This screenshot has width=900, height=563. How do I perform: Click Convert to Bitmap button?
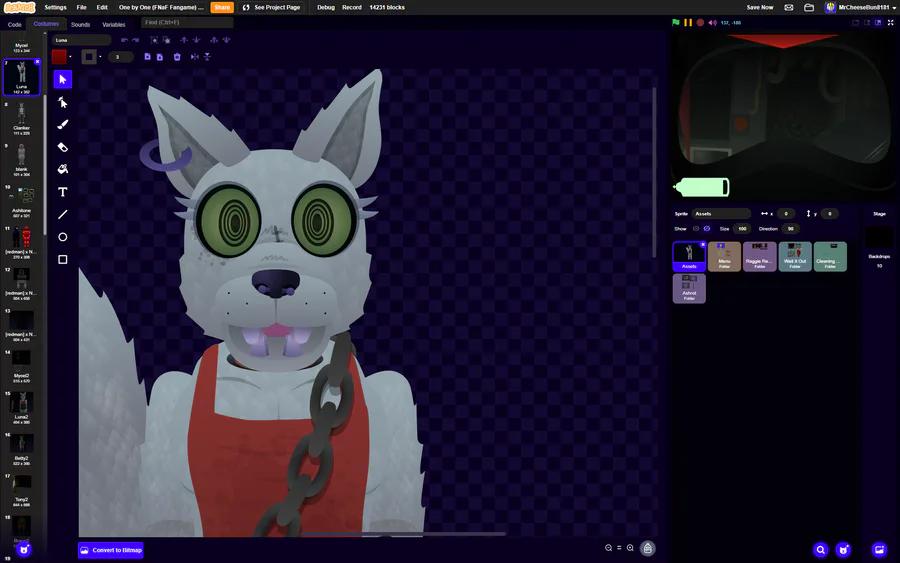[111, 550]
